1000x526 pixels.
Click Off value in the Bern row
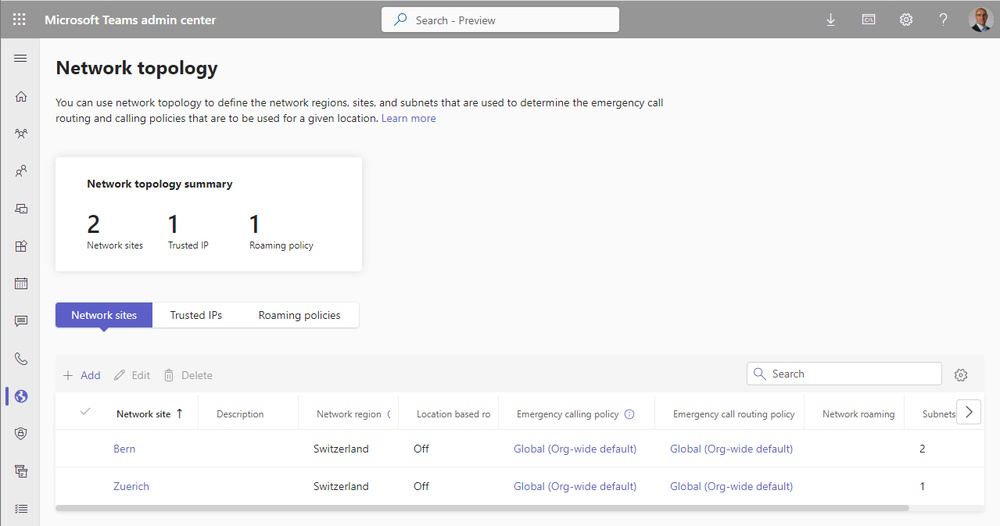tap(421, 449)
